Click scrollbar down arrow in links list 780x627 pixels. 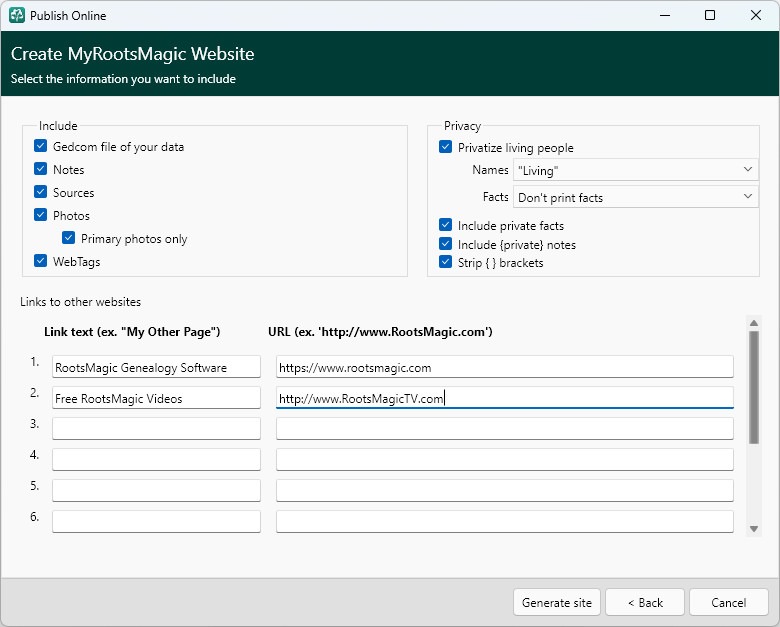[754, 528]
